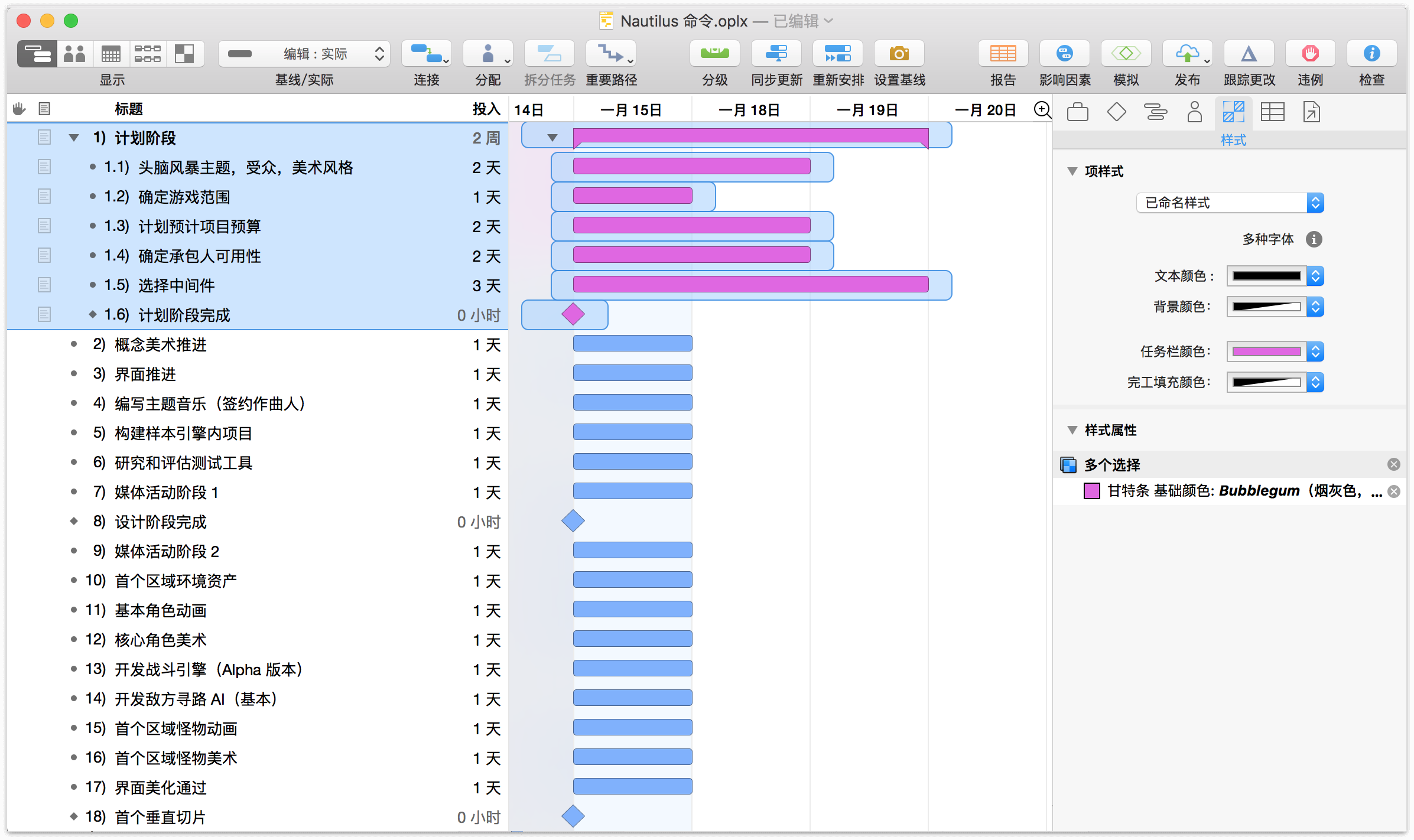Image resolution: width=1414 pixels, height=840 pixels.
Task: Remove the 甘特条 Bubblegum style attribute
Action: (1393, 491)
